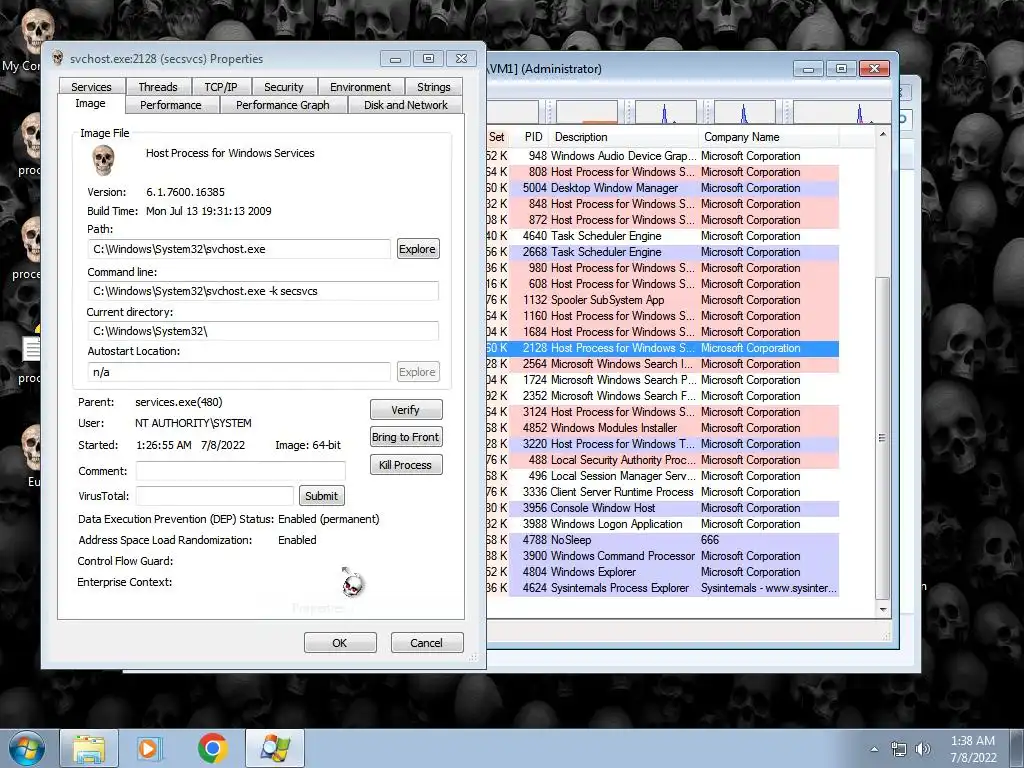This screenshot has height=768, width=1024.
Task: Confirm with the OK button
Action: 340,643
